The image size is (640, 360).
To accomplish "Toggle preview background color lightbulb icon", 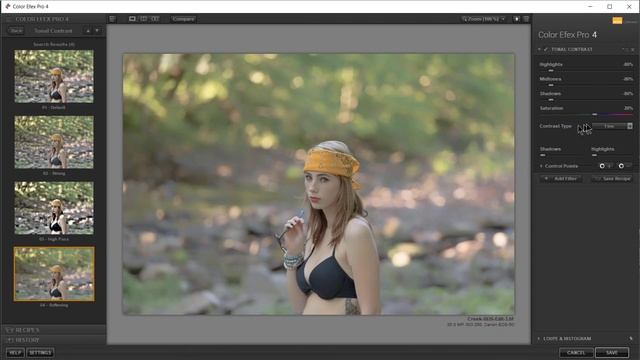I will click(x=517, y=19).
